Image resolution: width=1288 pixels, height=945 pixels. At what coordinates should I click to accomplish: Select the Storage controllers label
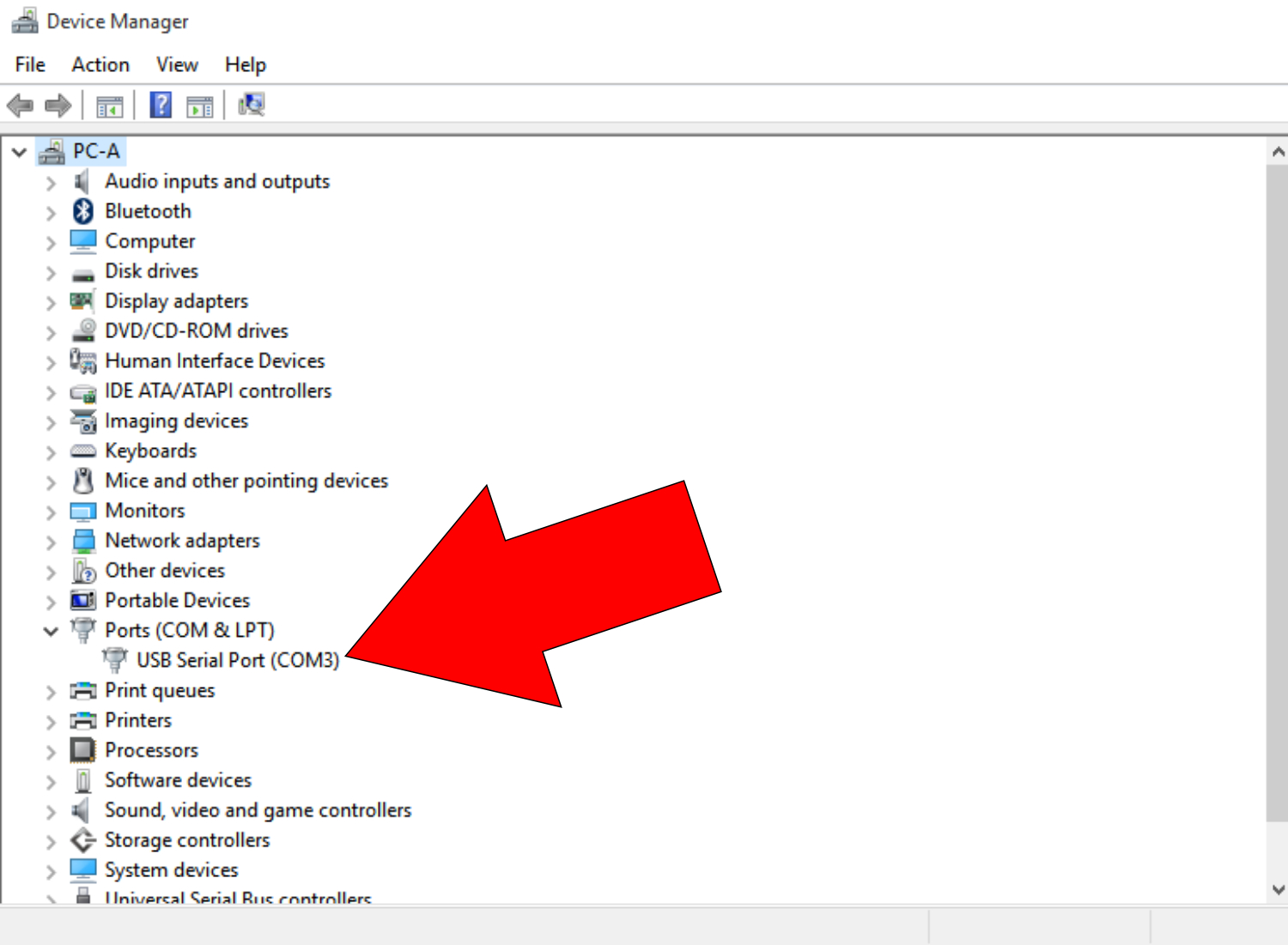pyautogui.click(x=187, y=840)
